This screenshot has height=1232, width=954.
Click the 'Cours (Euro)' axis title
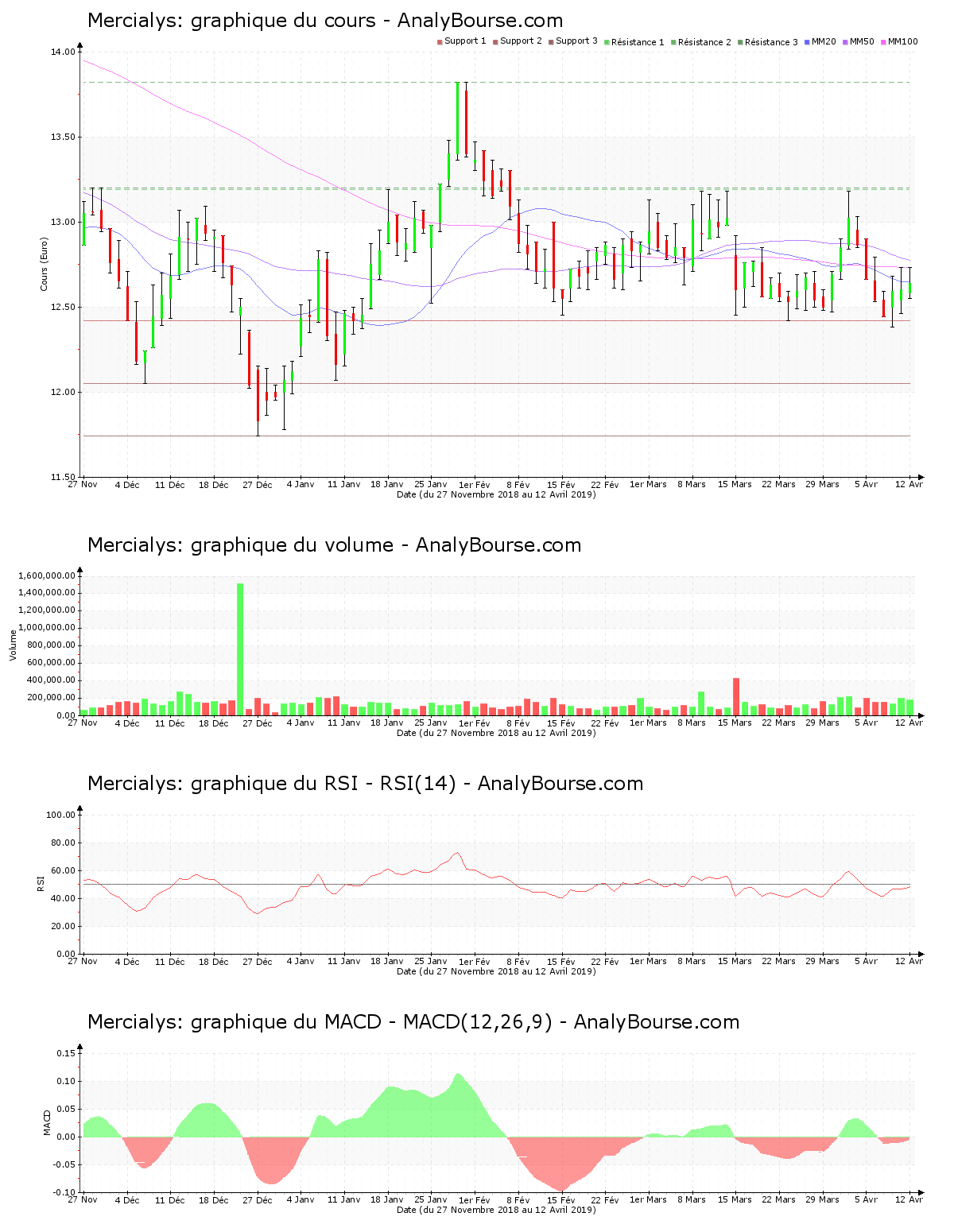[x=45, y=265]
